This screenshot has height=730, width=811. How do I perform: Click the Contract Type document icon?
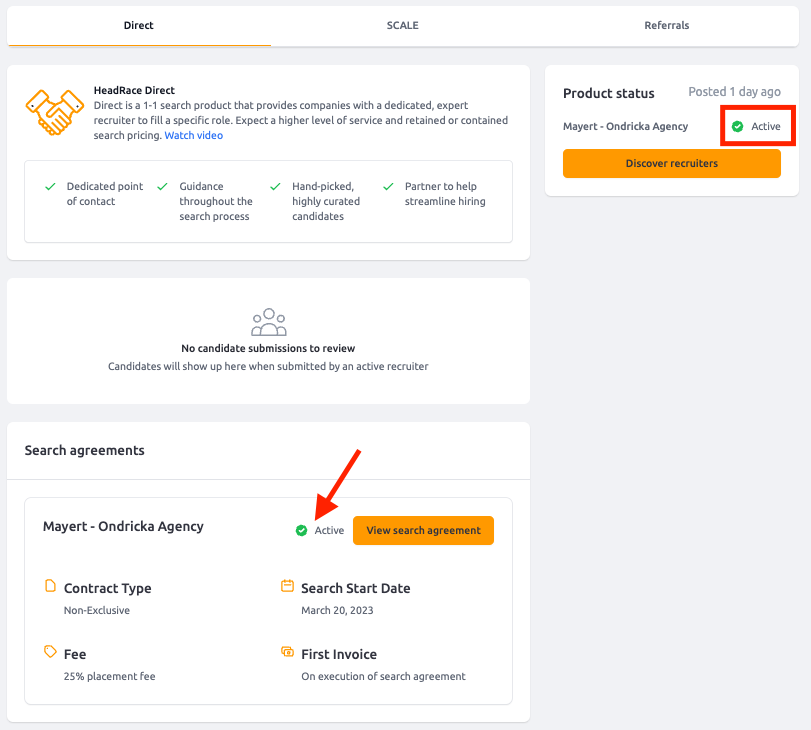tap(50, 586)
